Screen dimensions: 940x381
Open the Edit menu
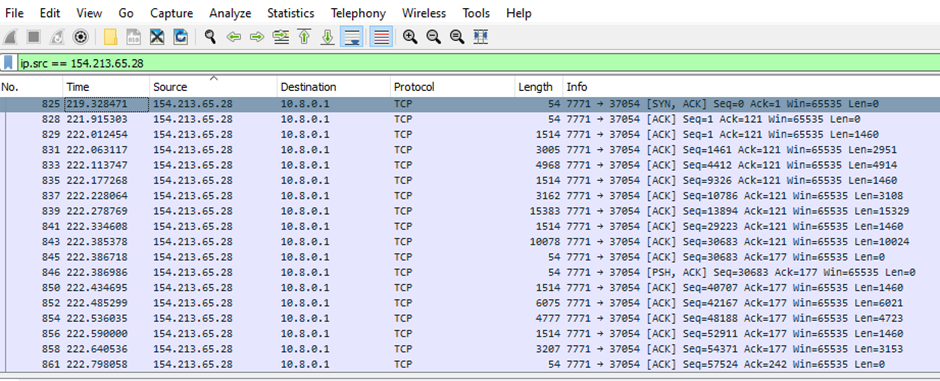coord(50,13)
